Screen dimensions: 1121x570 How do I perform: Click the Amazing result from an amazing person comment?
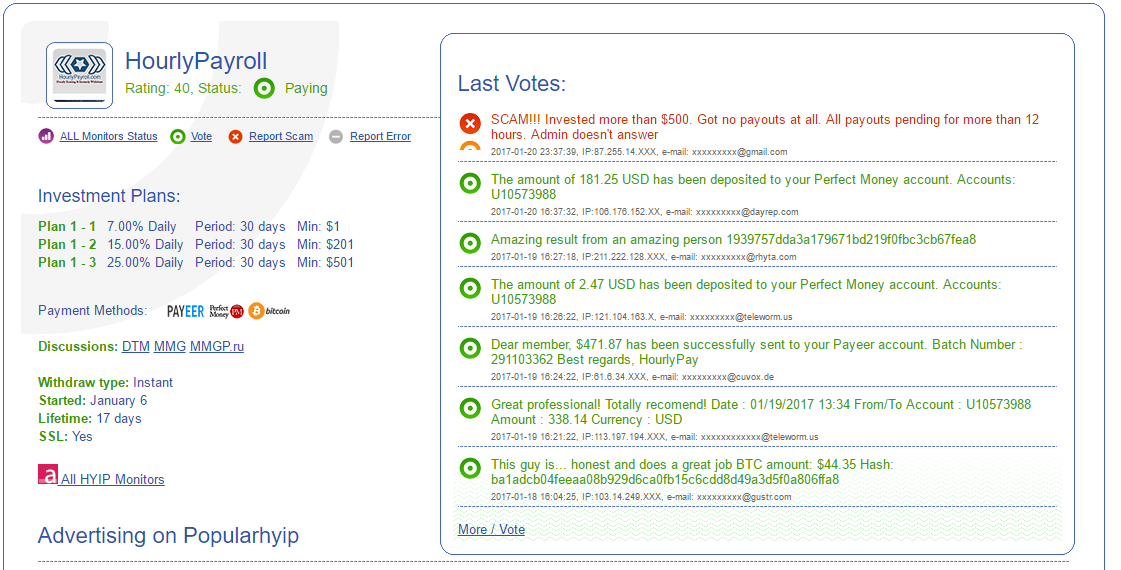733,240
